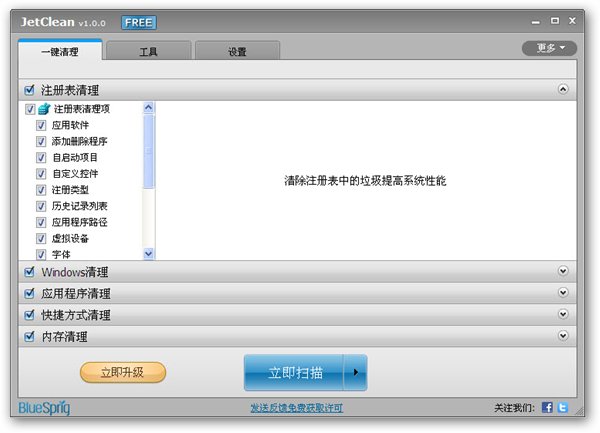Click the registry cleaner broom icon
Image resolution: width=600 pixels, height=433 pixels.
click(x=44, y=109)
